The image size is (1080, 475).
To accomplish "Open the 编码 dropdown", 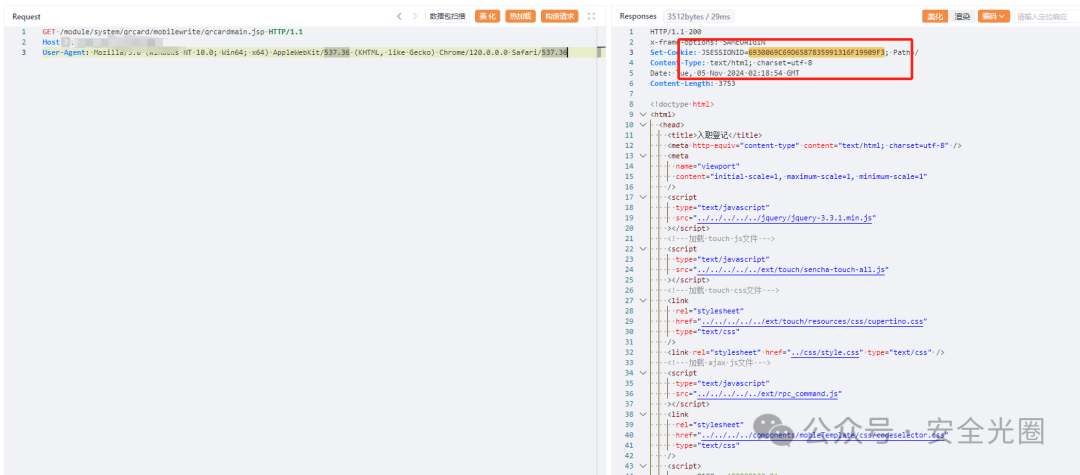I will coord(993,16).
